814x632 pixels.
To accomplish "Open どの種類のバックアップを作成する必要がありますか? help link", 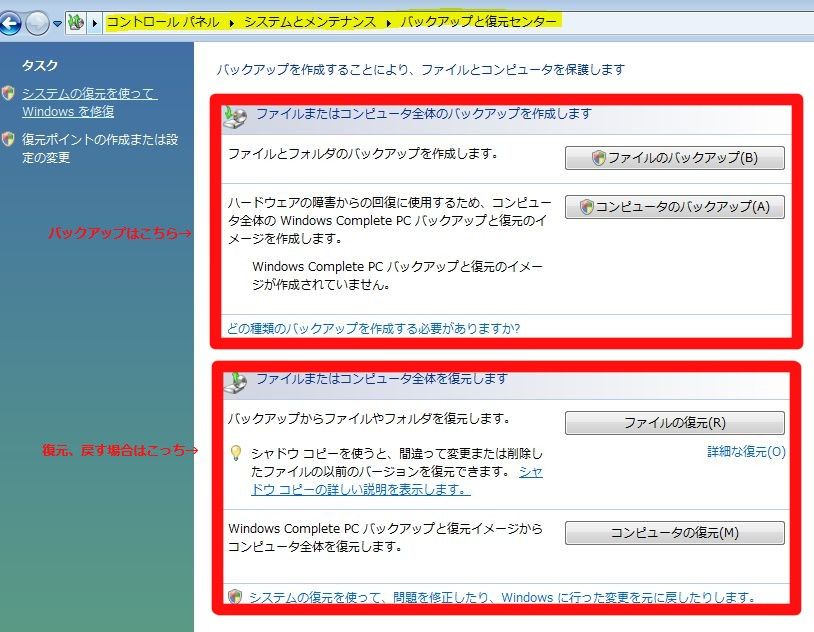I will click(374, 328).
